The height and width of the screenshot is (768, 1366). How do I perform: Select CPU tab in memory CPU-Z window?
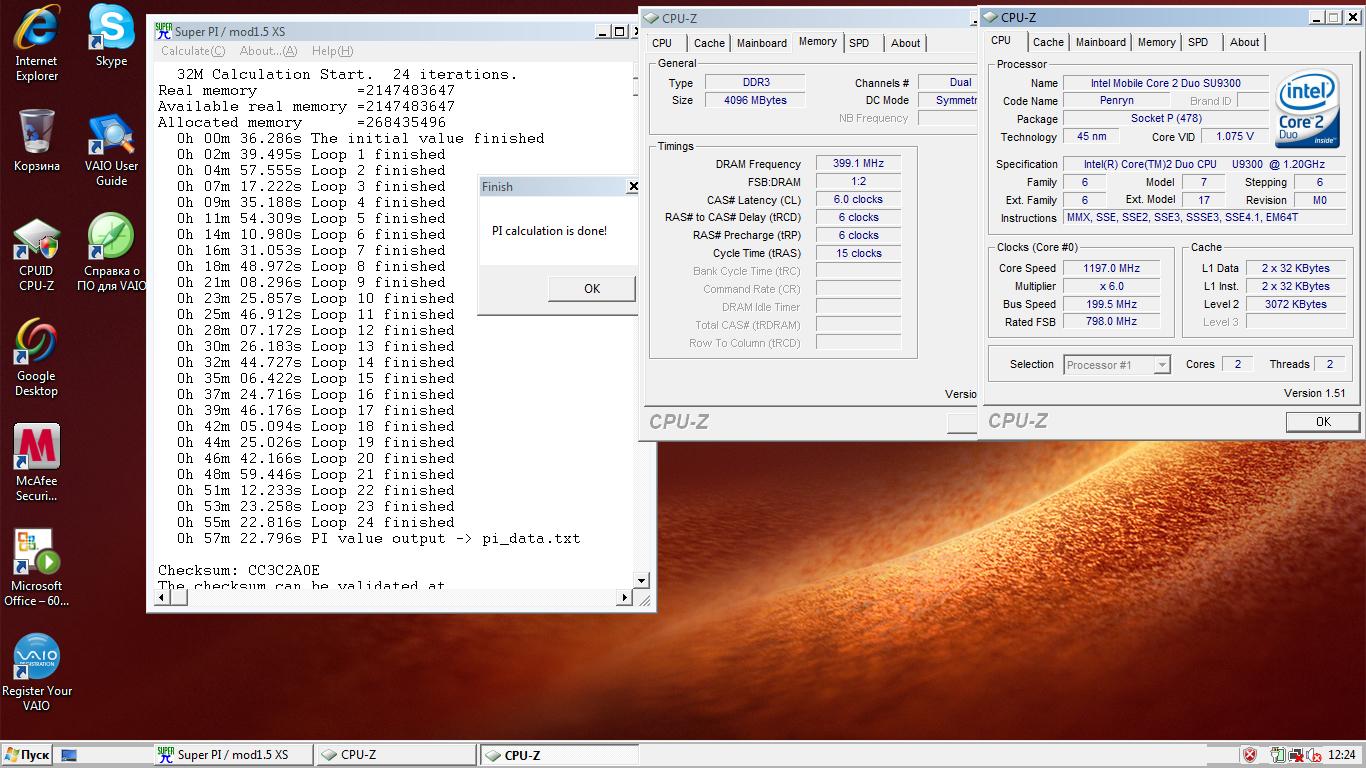pyautogui.click(x=662, y=43)
